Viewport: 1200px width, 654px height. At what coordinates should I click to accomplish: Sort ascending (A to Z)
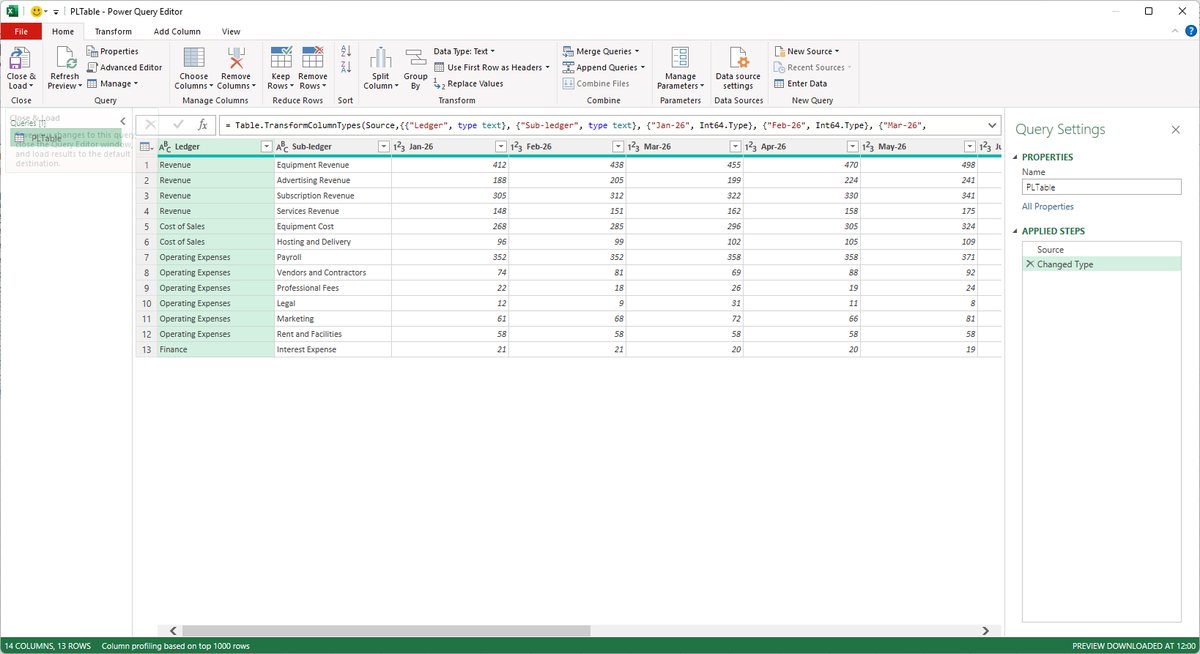[x=346, y=51]
